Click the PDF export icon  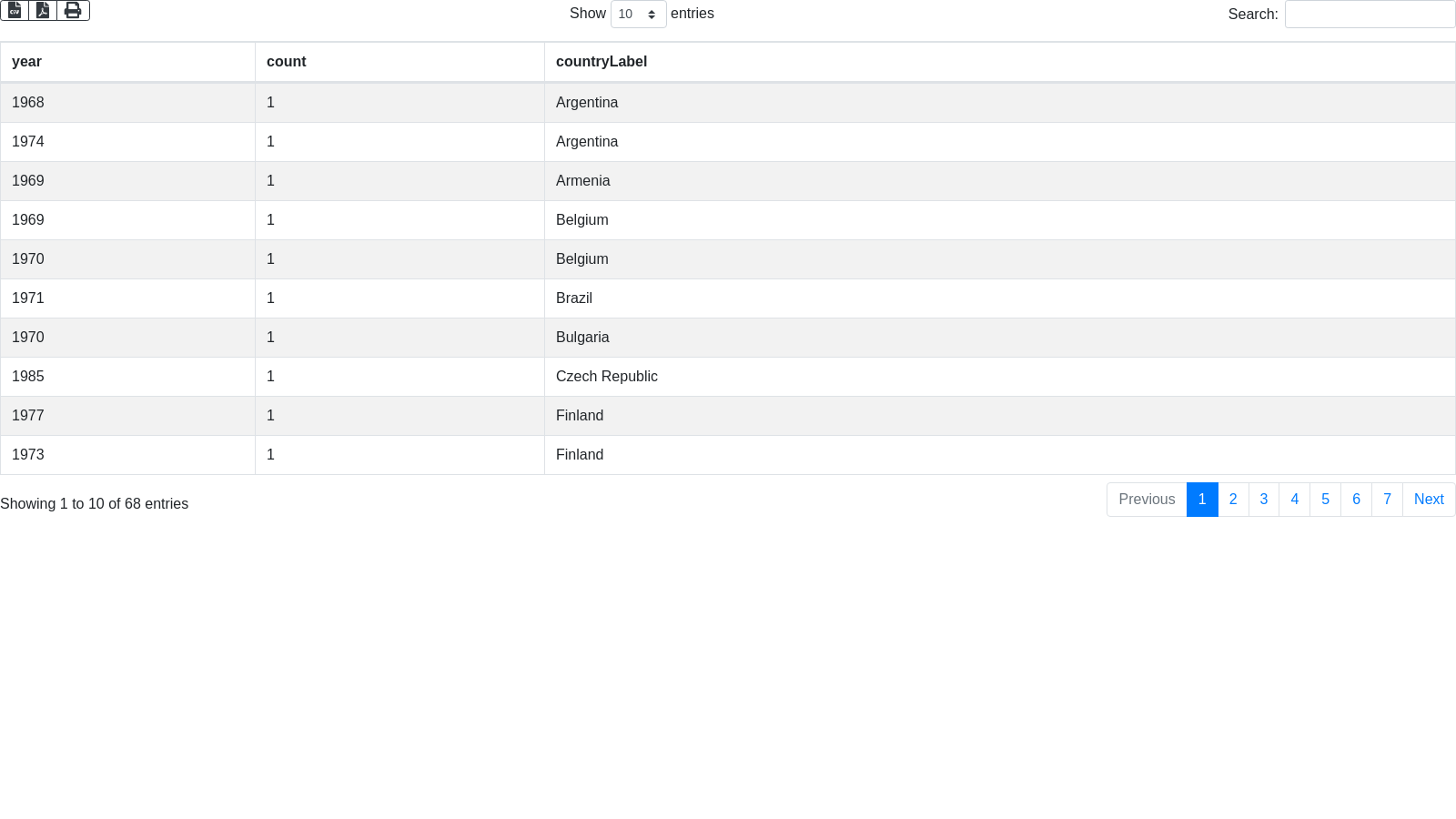click(43, 10)
